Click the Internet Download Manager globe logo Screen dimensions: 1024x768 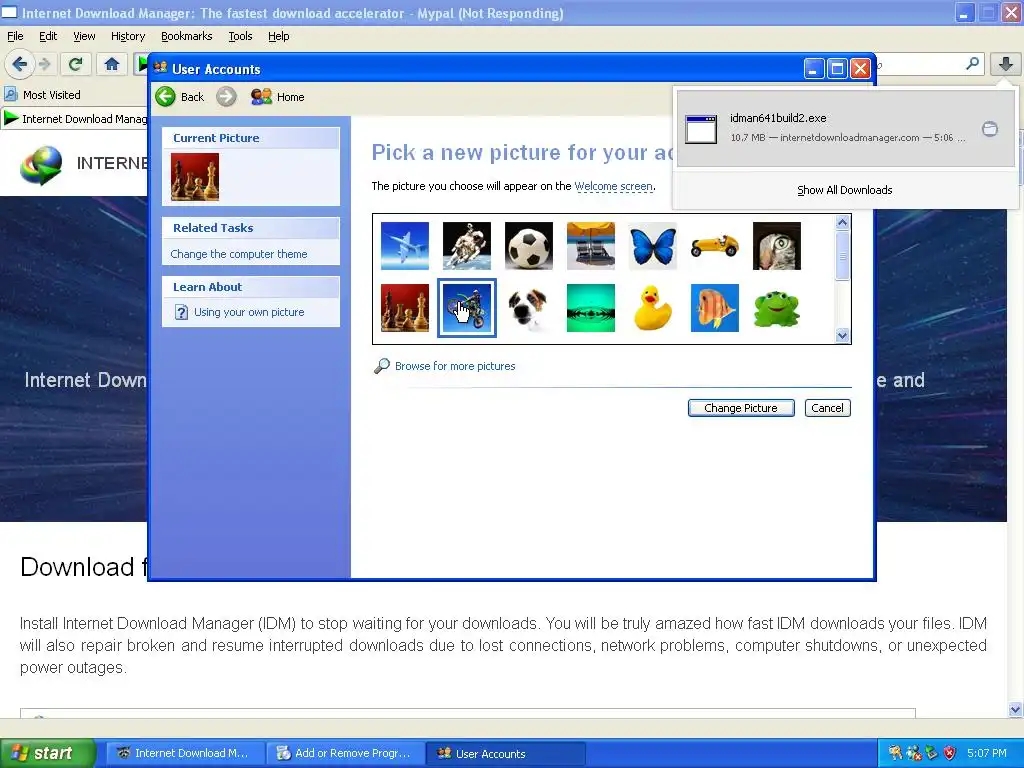click(41, 165)
